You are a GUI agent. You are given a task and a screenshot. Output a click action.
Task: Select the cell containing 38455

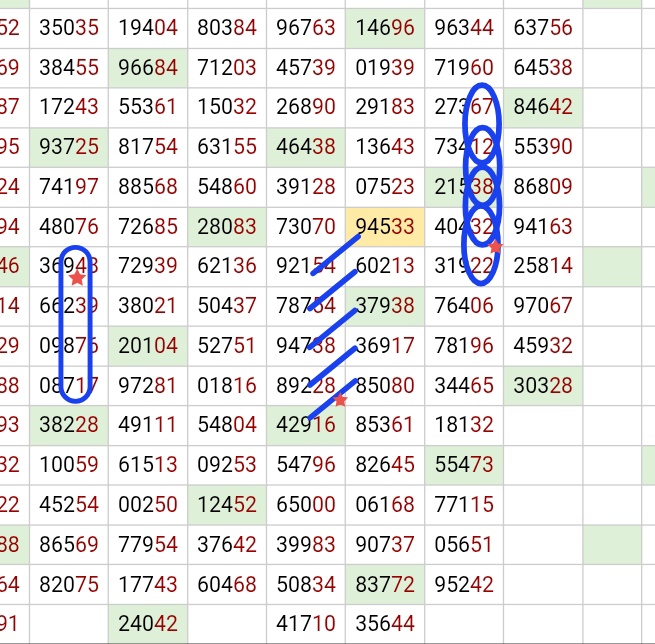coord(69,68)
